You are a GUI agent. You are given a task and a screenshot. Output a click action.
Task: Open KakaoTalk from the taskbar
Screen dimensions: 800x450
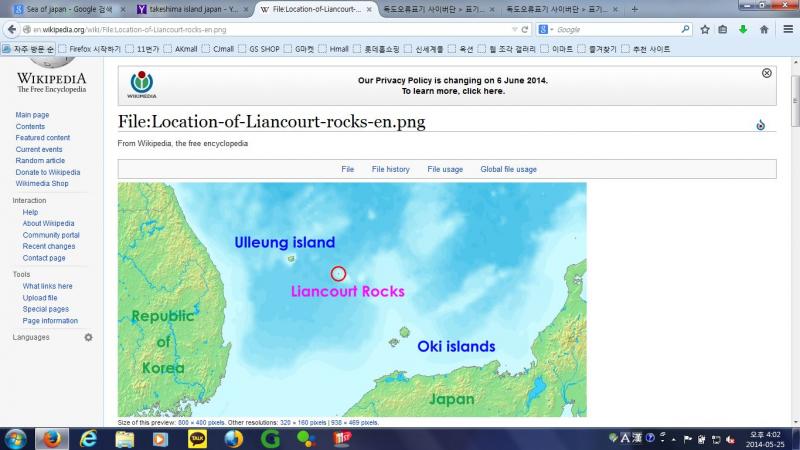tap(197, 439)
